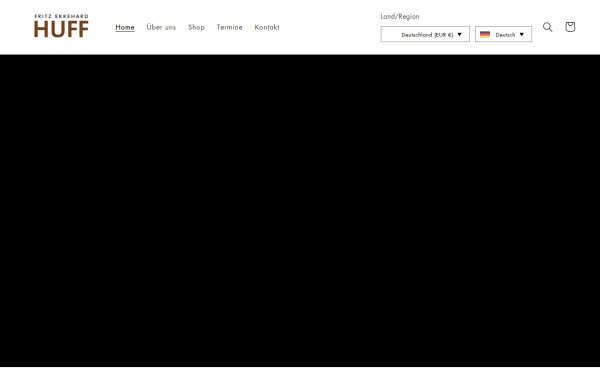This screenshot has width=600, height=375.
Task: Click the underline beneath Home
Action: [x=125, y=31]
